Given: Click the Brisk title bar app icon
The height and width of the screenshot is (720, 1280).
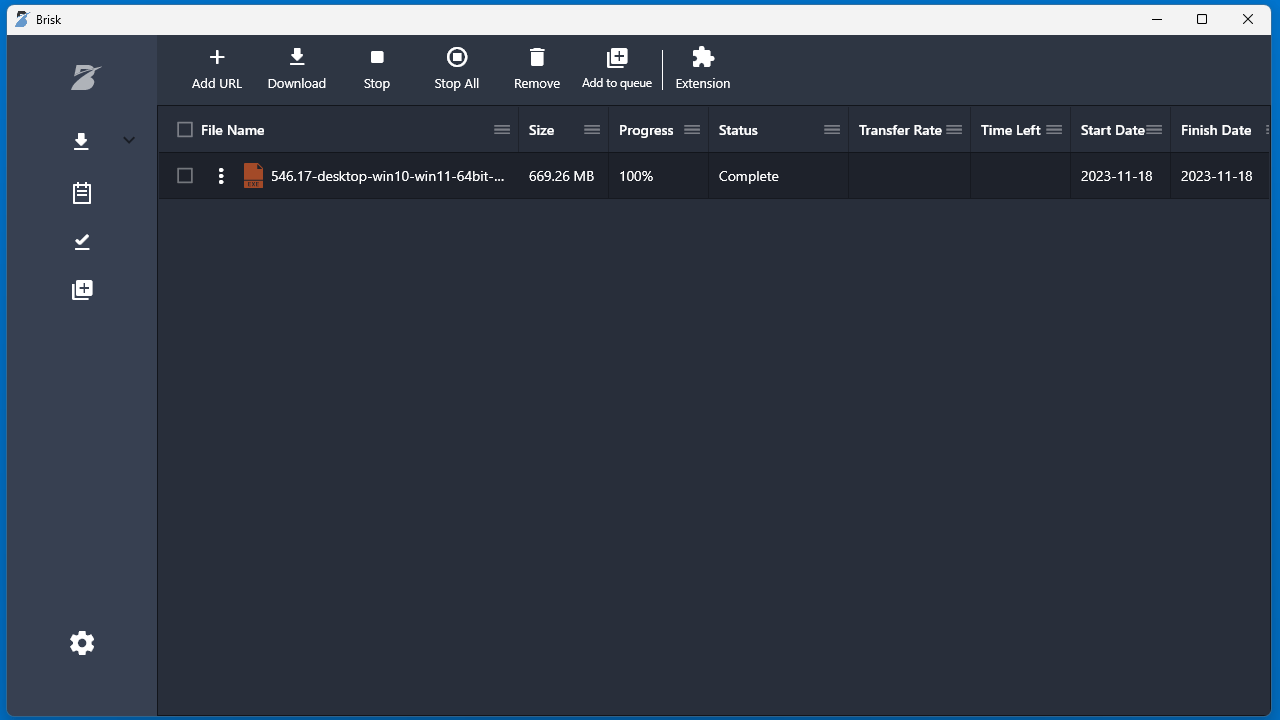Looking at the screenshot, I should click(22, 19).
